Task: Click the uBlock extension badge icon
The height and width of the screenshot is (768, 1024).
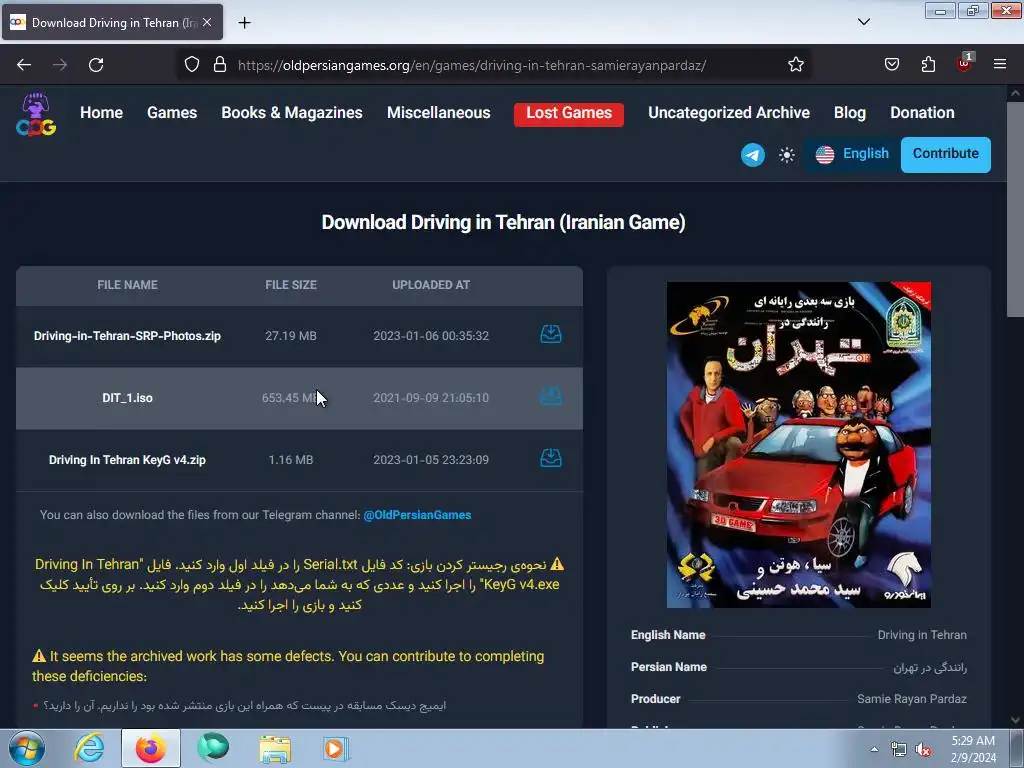Action: (x=965, y=63)
